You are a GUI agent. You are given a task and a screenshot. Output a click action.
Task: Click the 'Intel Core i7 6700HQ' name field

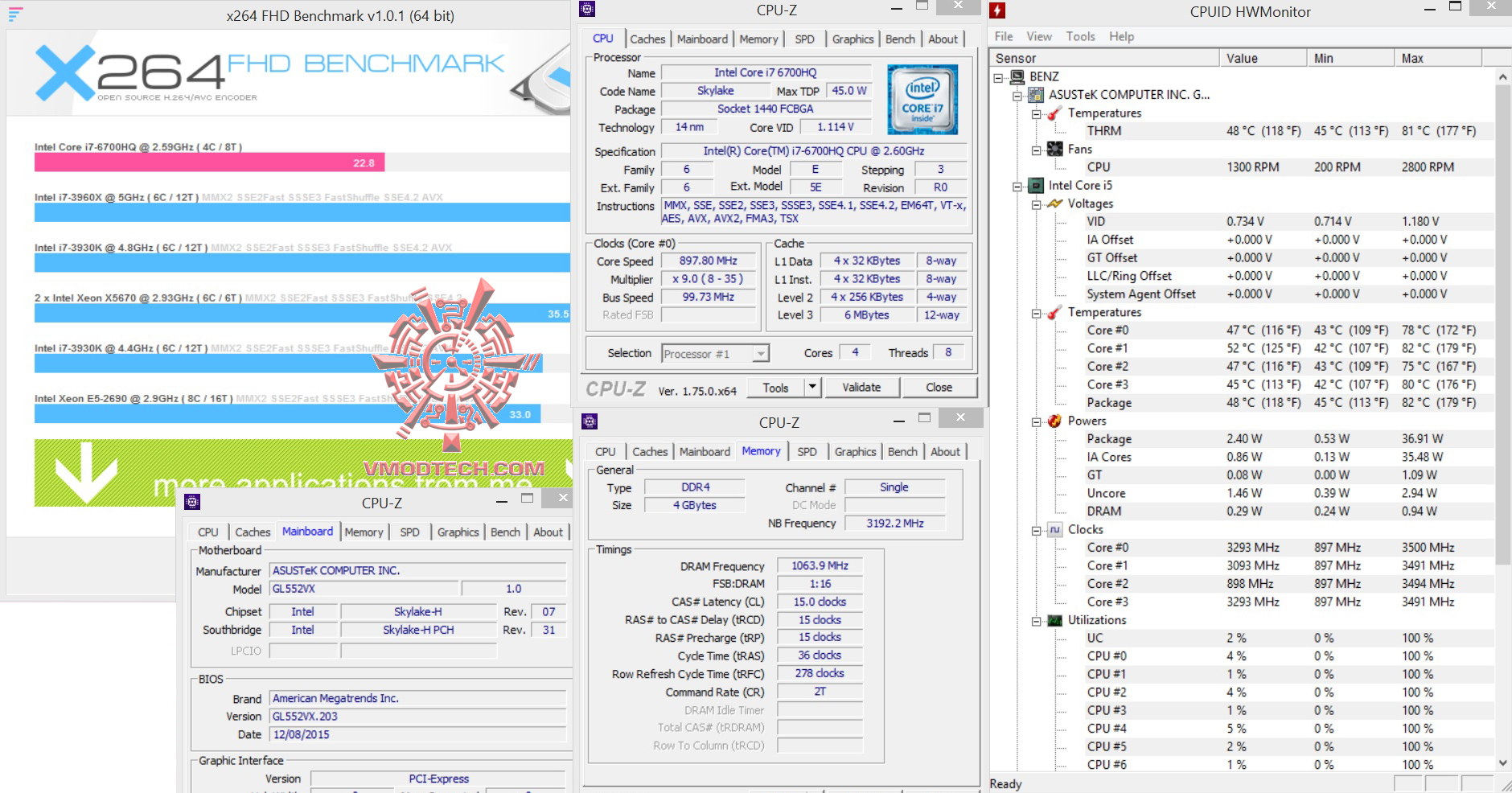[766, 73]
